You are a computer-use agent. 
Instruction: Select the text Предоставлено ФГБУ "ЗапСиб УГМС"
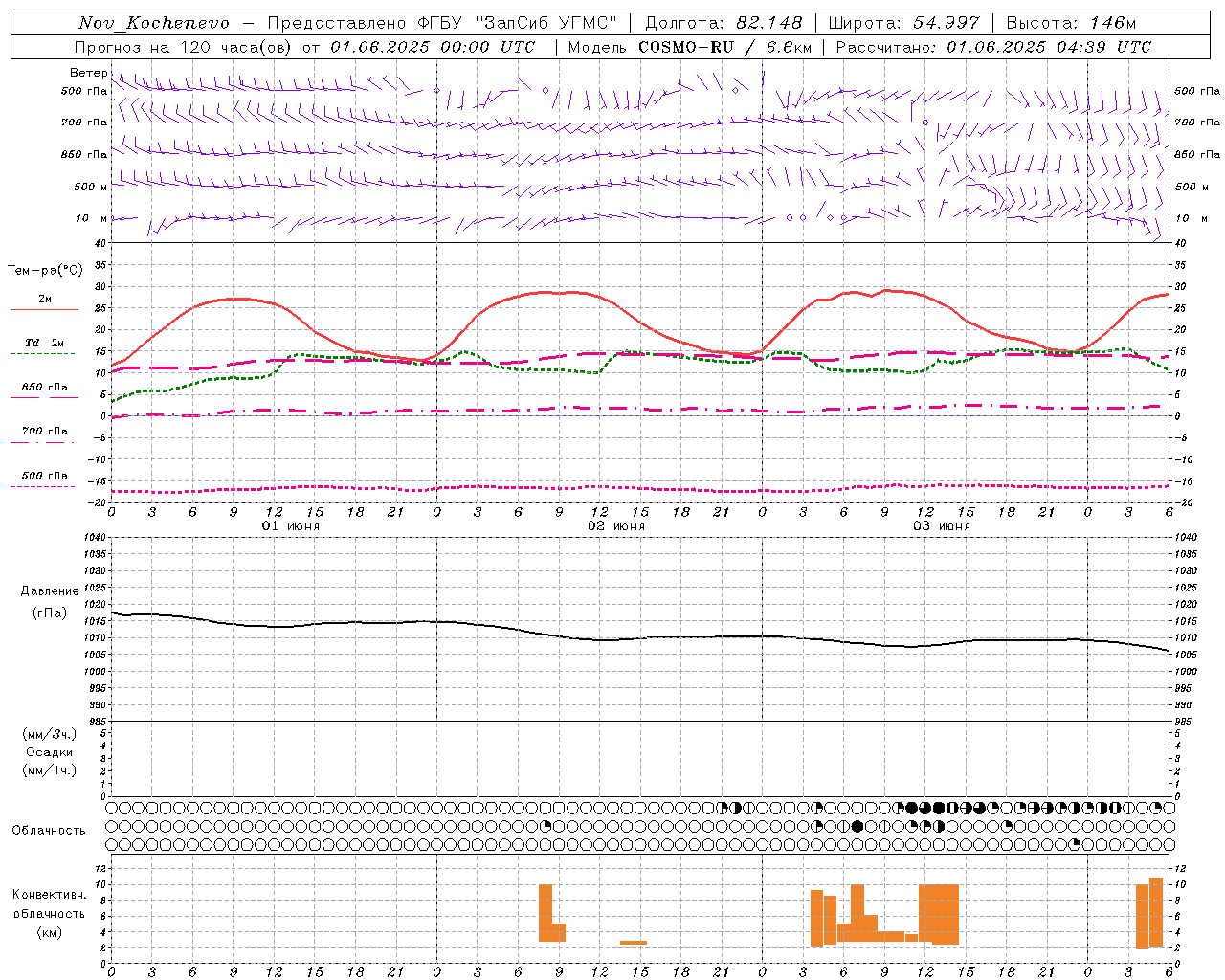click(442, 23)
